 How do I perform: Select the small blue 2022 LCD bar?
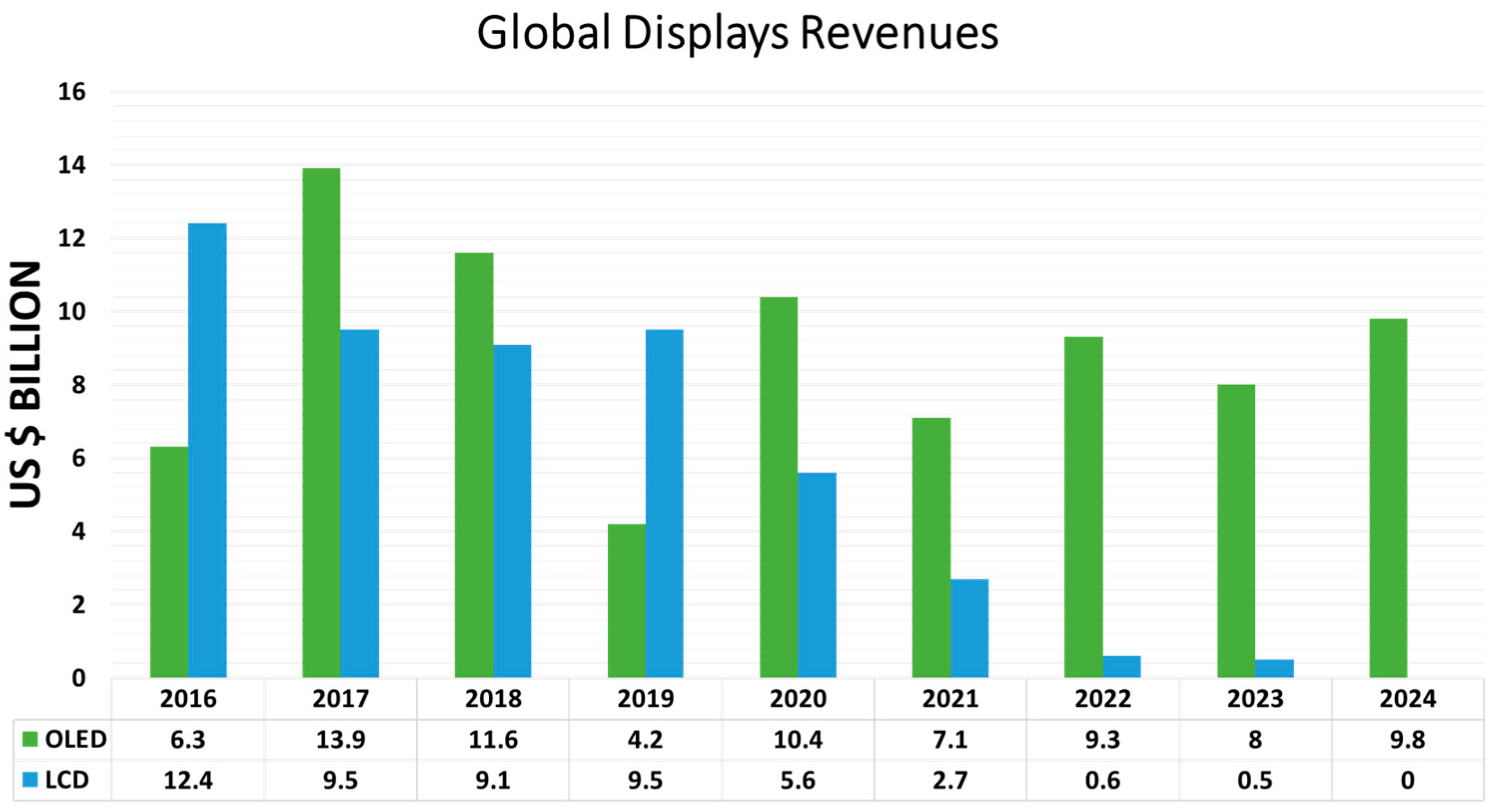point(1121,666)
